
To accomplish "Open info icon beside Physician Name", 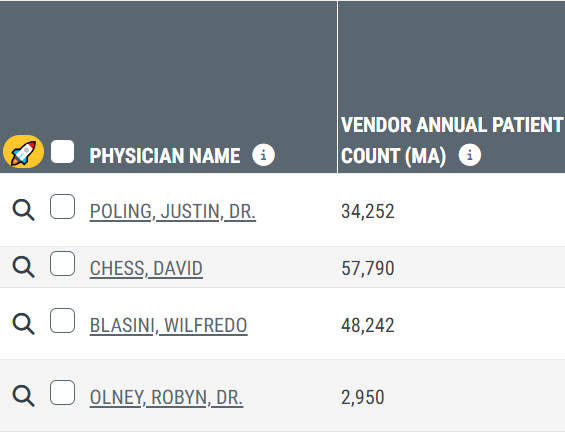I will click(x=263, y=155).
